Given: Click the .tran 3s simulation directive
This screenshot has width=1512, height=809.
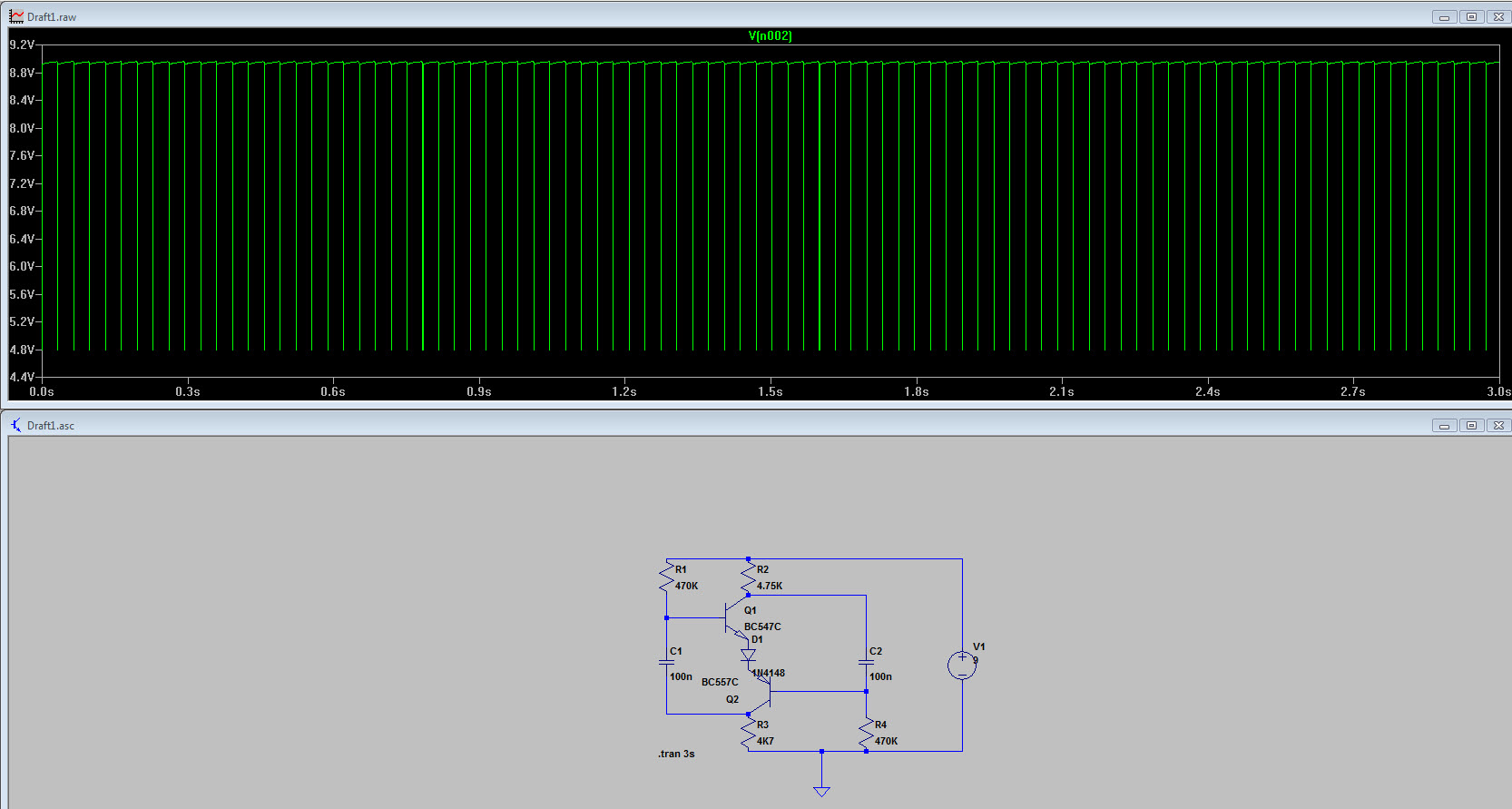Looking at the screenshot, I should (x=676, y=754).
